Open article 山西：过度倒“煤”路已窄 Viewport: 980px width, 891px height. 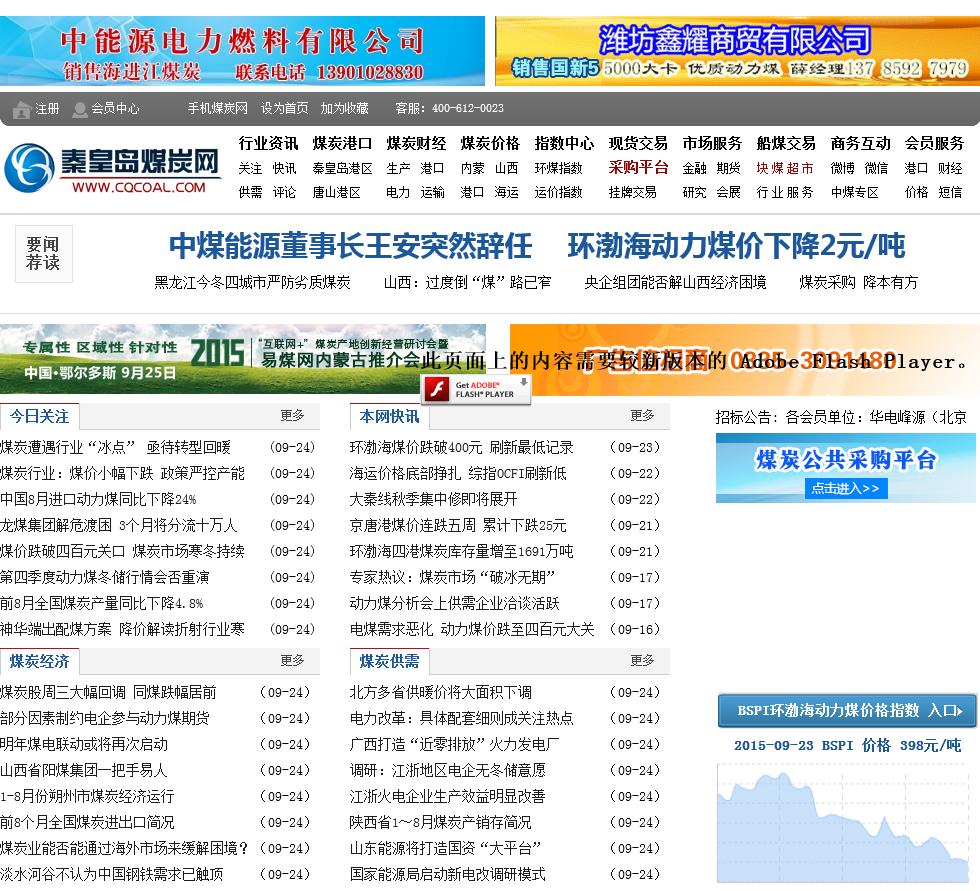click(x=468, y=282)
